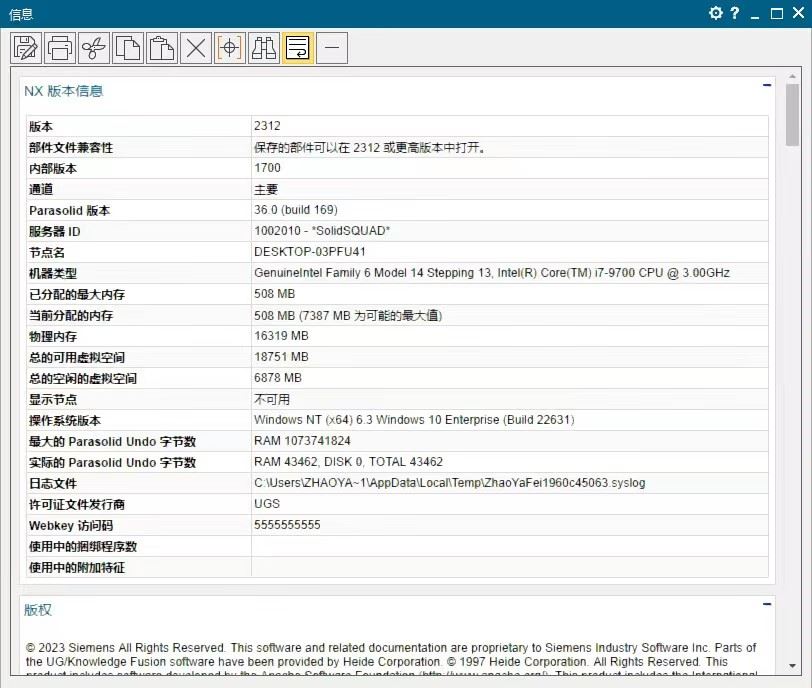Click the Delete X toolbar icon
Image resolution: width=812 pixels, height=688 pixels.
pyautogui.click(x=196, y=49)
